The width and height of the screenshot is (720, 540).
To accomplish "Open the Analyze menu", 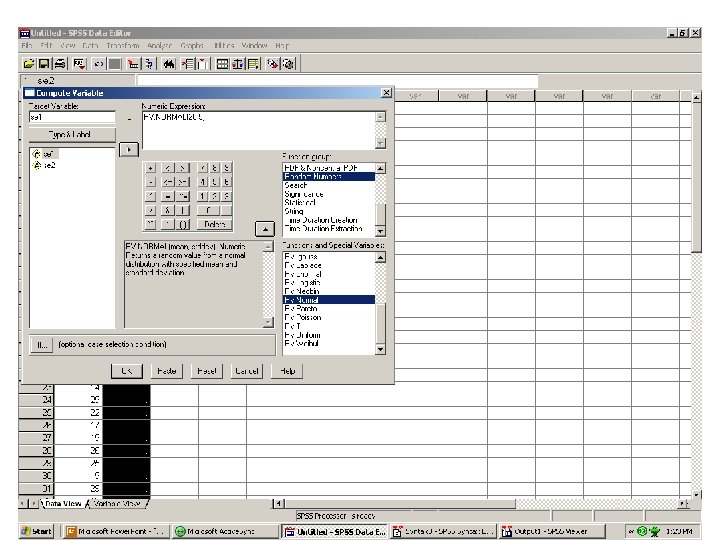I will pyautogui.click(x=159, y=45).
